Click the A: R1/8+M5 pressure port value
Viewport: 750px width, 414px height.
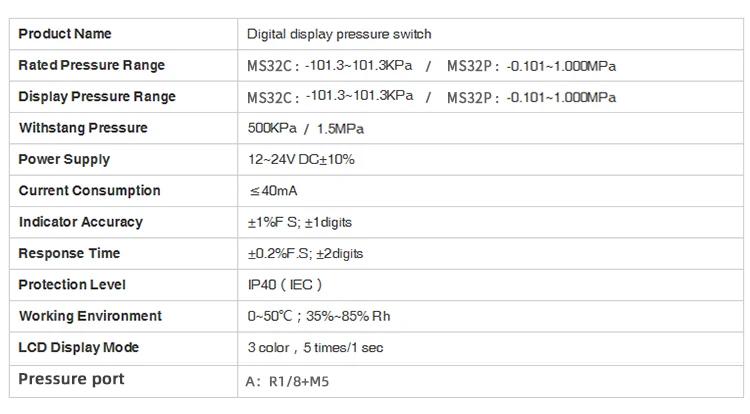coord(287,381)
